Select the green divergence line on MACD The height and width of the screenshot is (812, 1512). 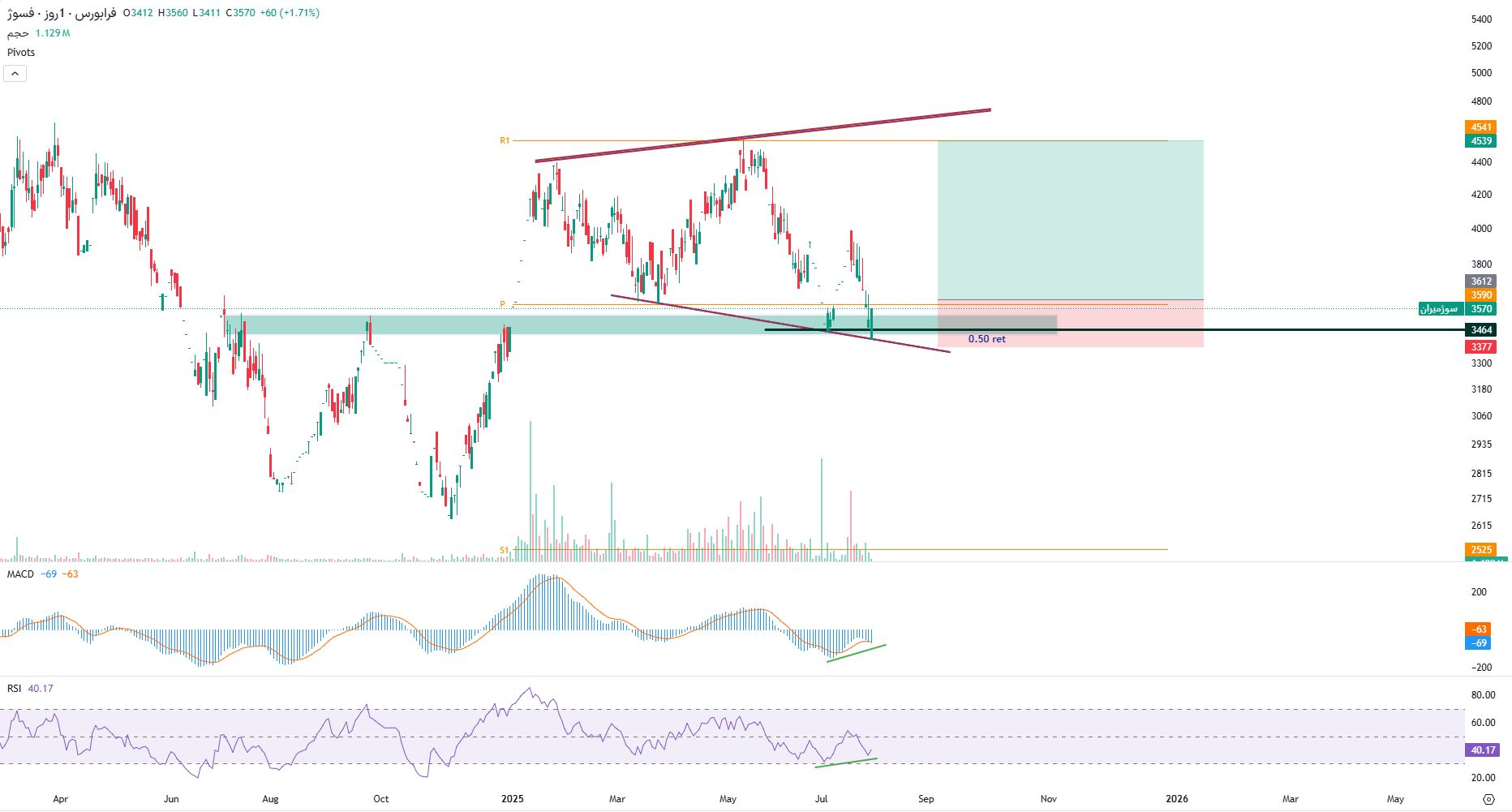pos(857,653)
